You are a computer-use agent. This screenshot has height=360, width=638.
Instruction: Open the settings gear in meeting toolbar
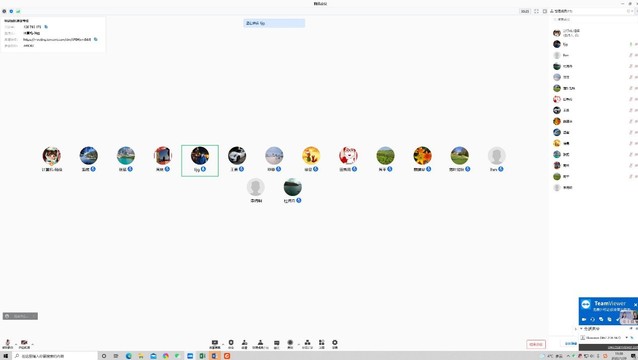pyautogui.click(x=335, y=344)
